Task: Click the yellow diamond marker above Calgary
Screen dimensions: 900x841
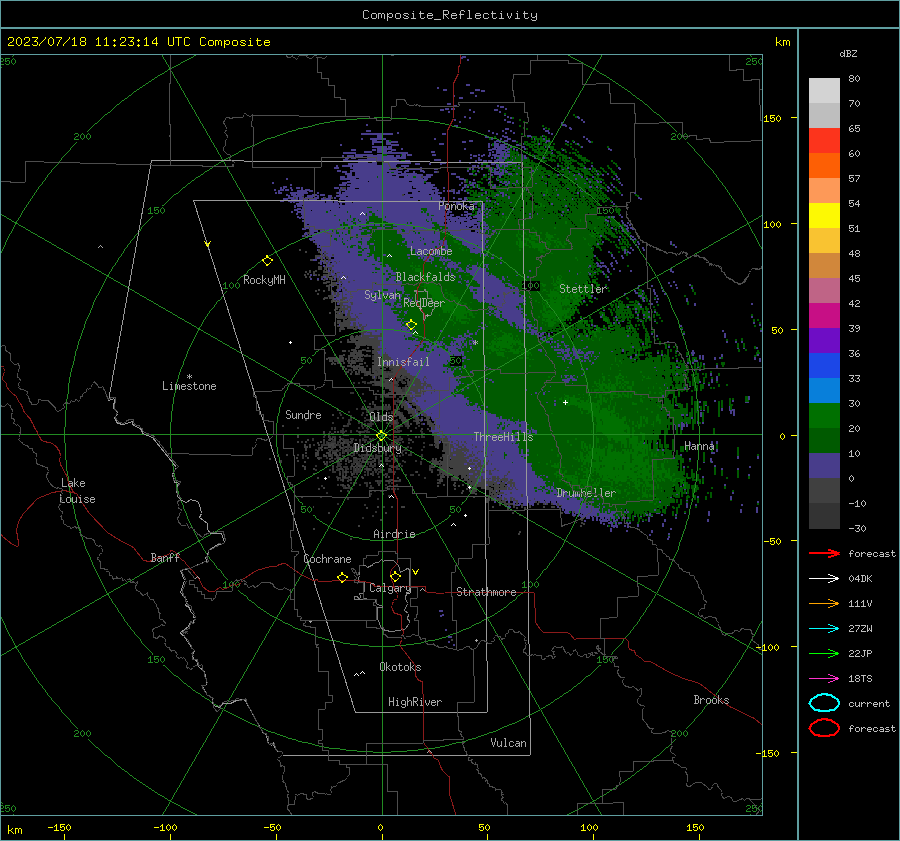Action: point(395,576)
